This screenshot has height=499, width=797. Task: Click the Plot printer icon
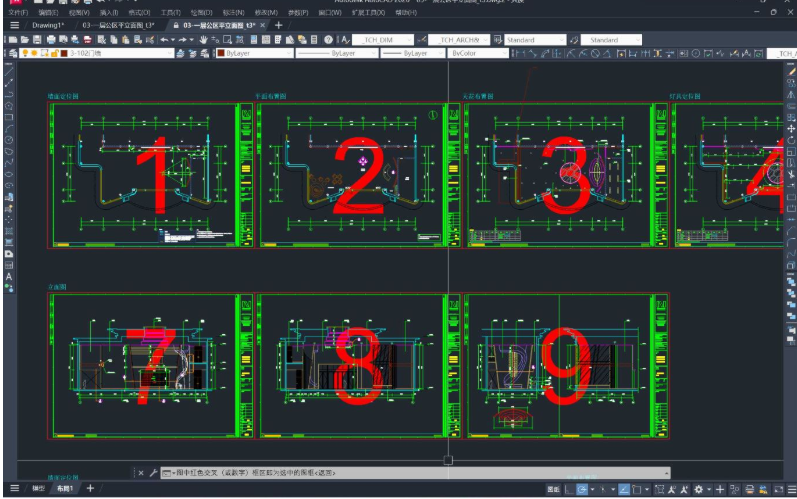tap(51, 40)
